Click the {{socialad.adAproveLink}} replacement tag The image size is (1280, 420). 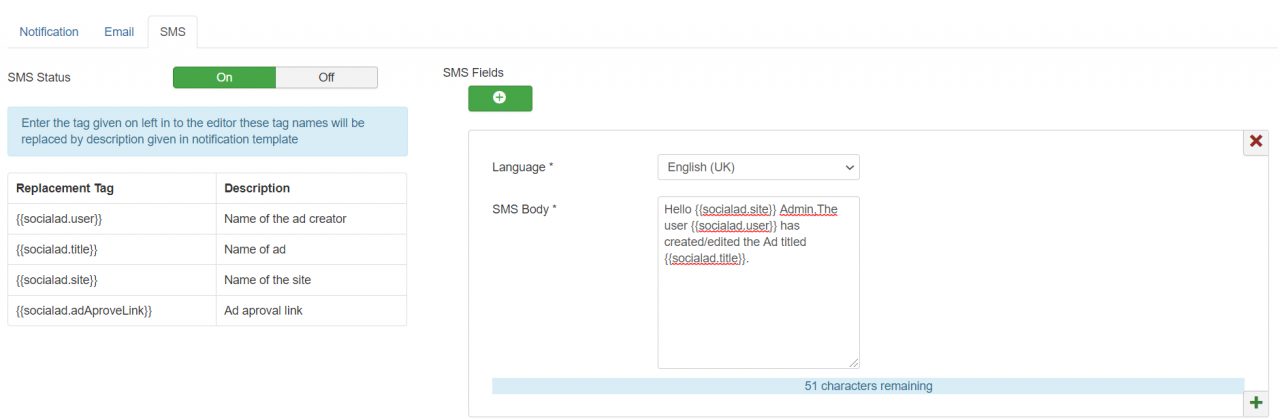tap(84, 311)
